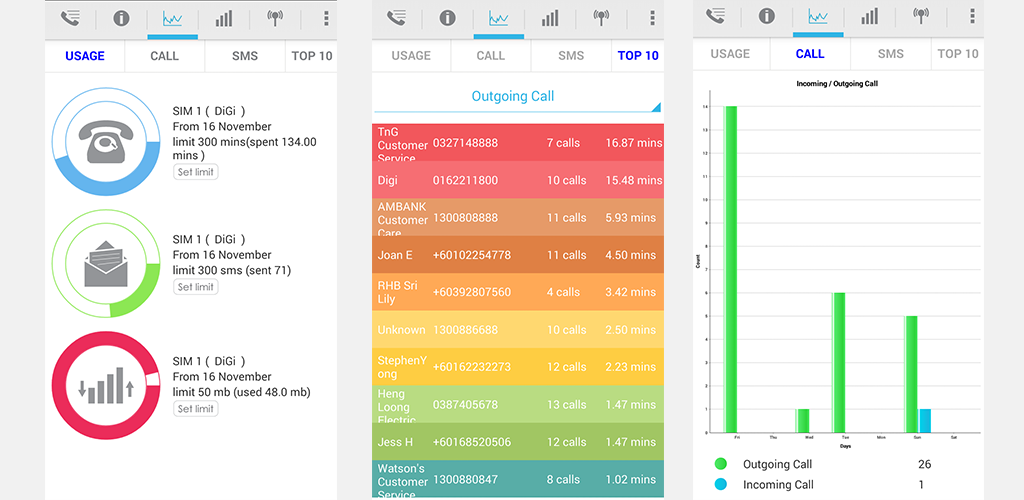The image size is (1024, 500).
Task: Click 'limit 300 sms (sent 71)' text
Action: coord(232,270)
